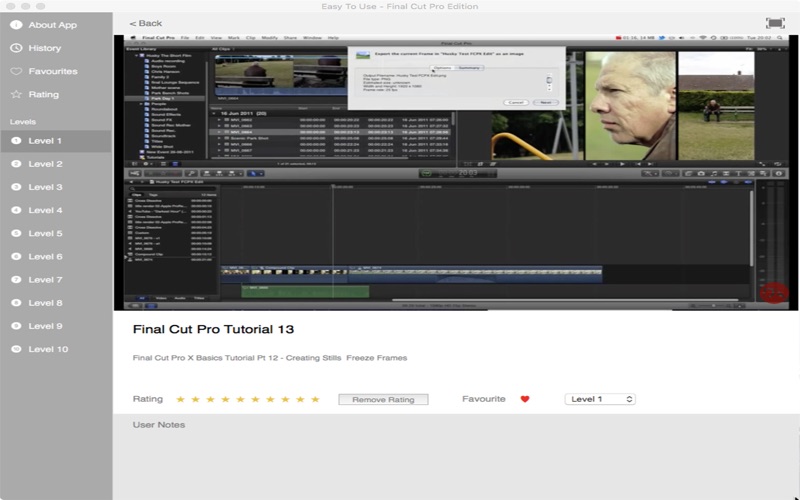Set rating to the eighth star
The image size is (800, 500).
click(x=285, y=399)
